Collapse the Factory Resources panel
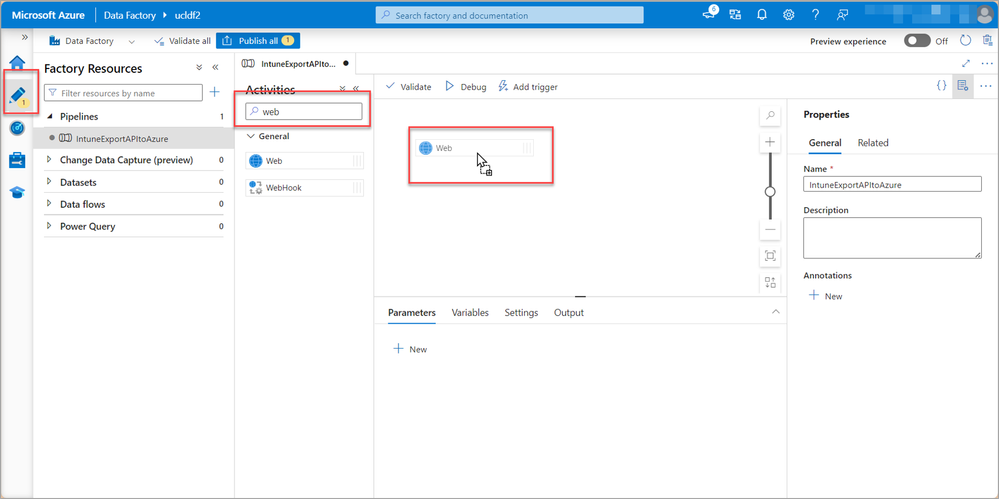Viewport: 999px width, 499px height. click(x=215, y=68)
